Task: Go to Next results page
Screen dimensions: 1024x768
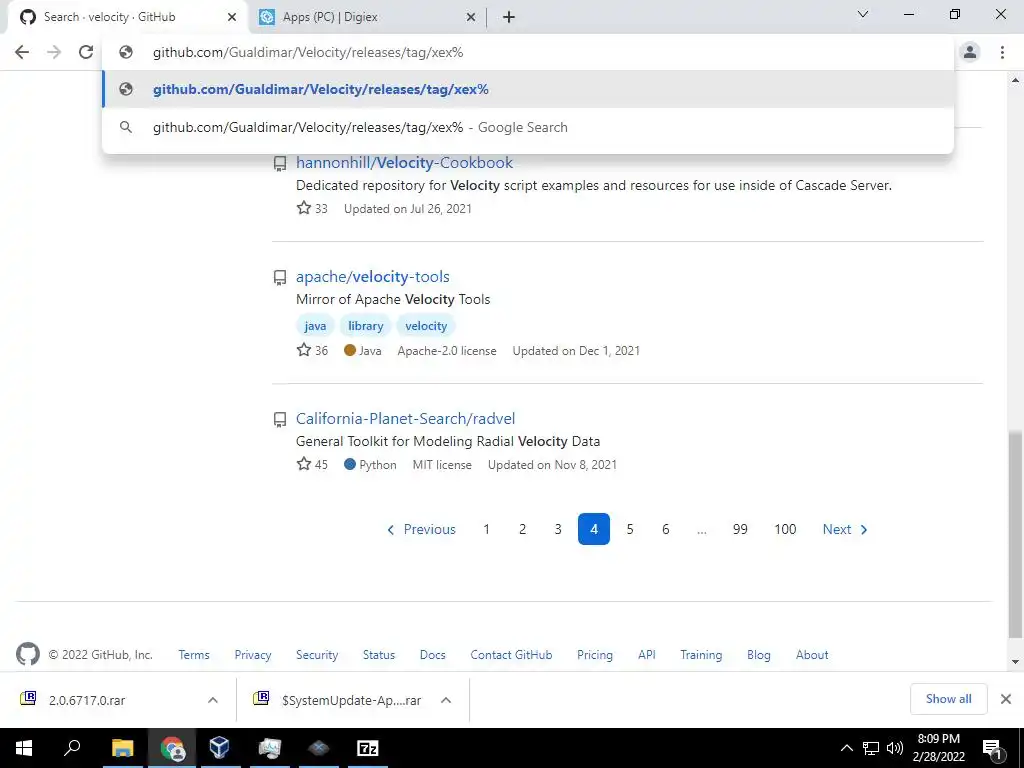Action: [x=845, y=529]
